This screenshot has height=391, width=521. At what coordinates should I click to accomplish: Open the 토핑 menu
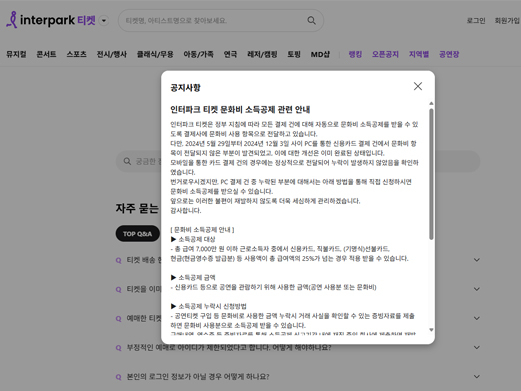click(294, 54)
